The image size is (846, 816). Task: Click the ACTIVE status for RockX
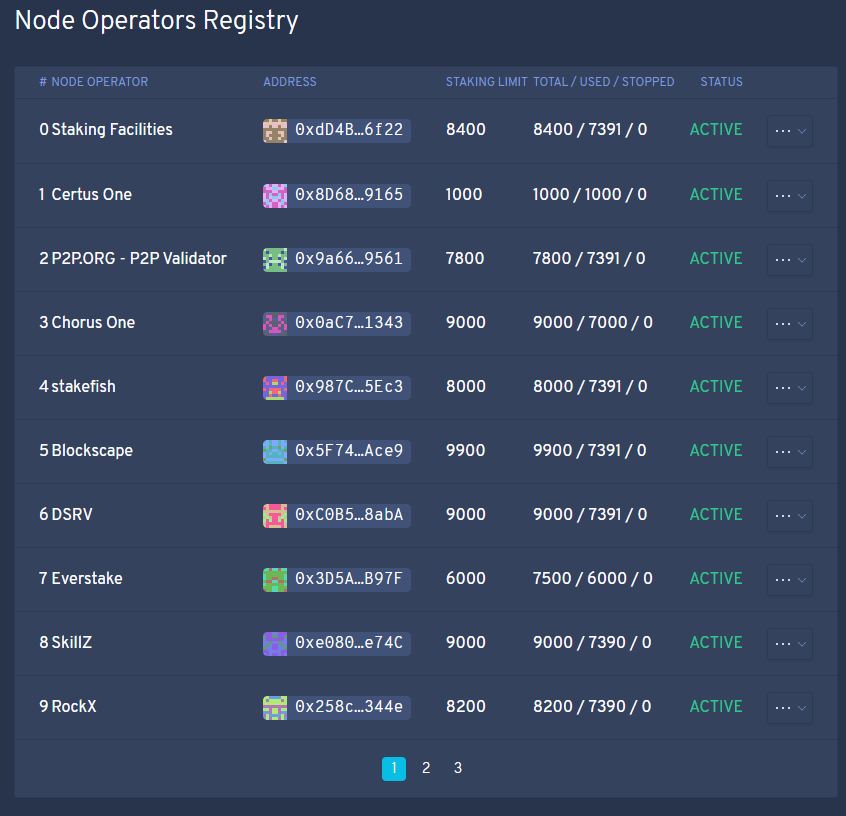tap(716, 706)
